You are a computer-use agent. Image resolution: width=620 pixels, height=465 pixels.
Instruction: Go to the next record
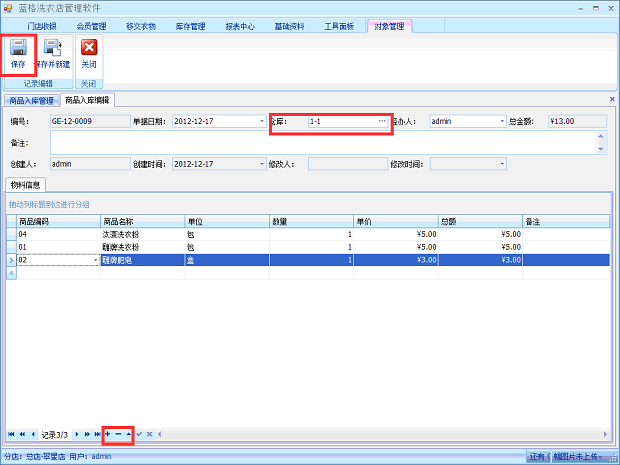(77, 435)
